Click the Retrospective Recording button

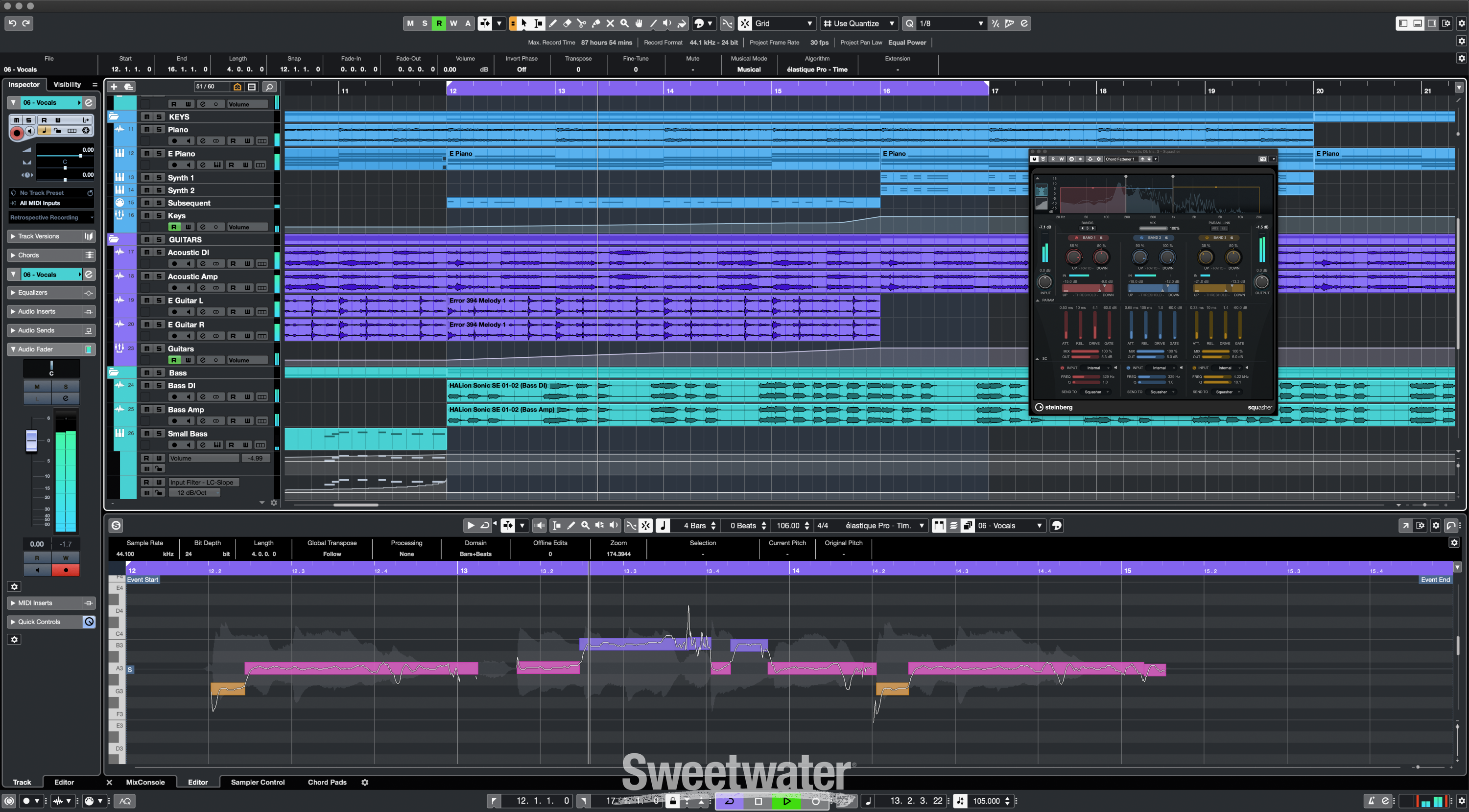(51, 217)
